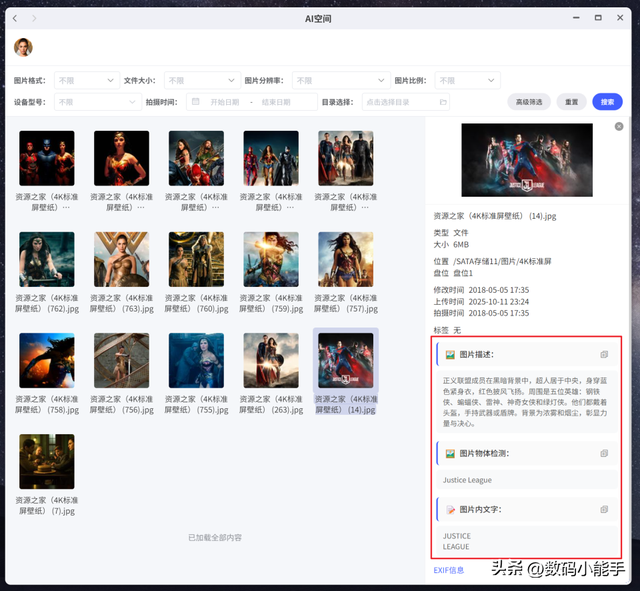The height and width of the screenshot is (591, 640).
Task: Open the EXIF信息 link
Action: click(449, 570)
